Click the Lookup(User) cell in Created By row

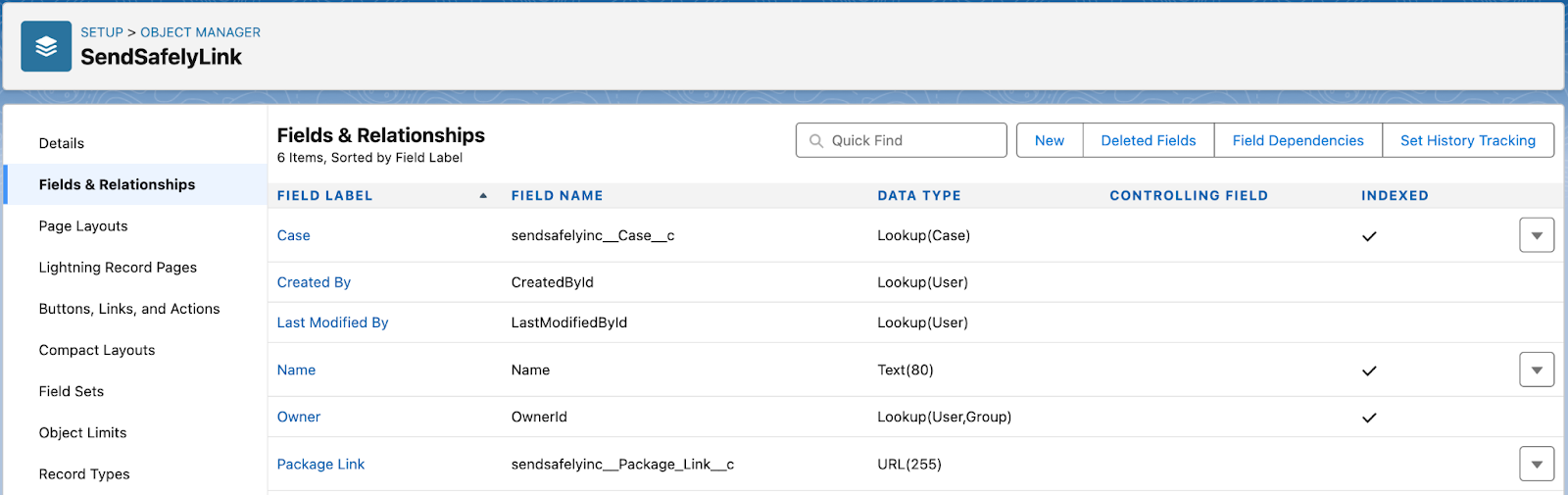[x=923, y=282]
